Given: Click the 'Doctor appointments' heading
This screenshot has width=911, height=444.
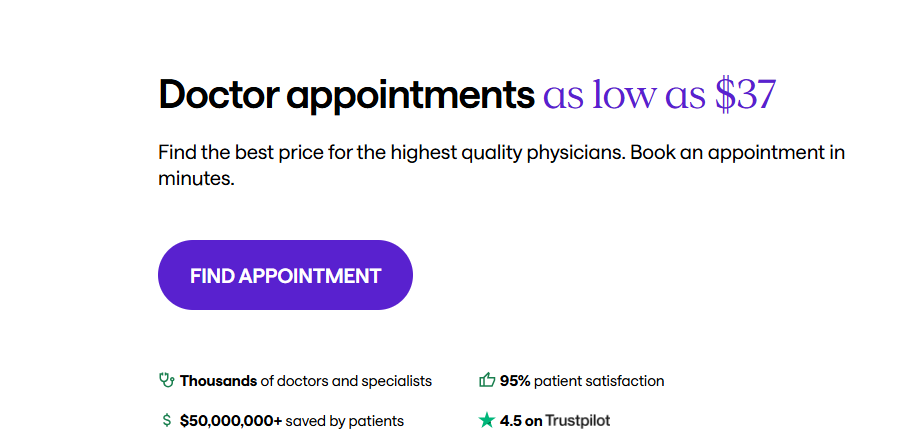Looking at the screenshot, I should [346, 95].
